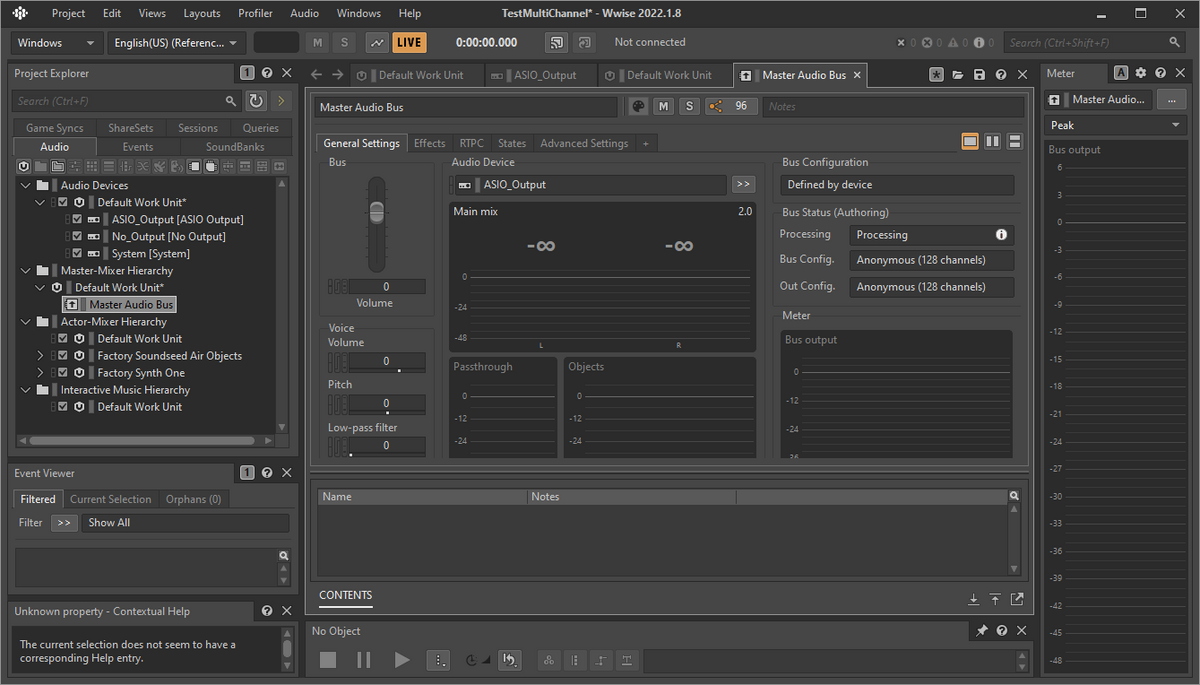Click the Audio Device '>>' button
Viewport: 1200px width, 685px height.
743,184
